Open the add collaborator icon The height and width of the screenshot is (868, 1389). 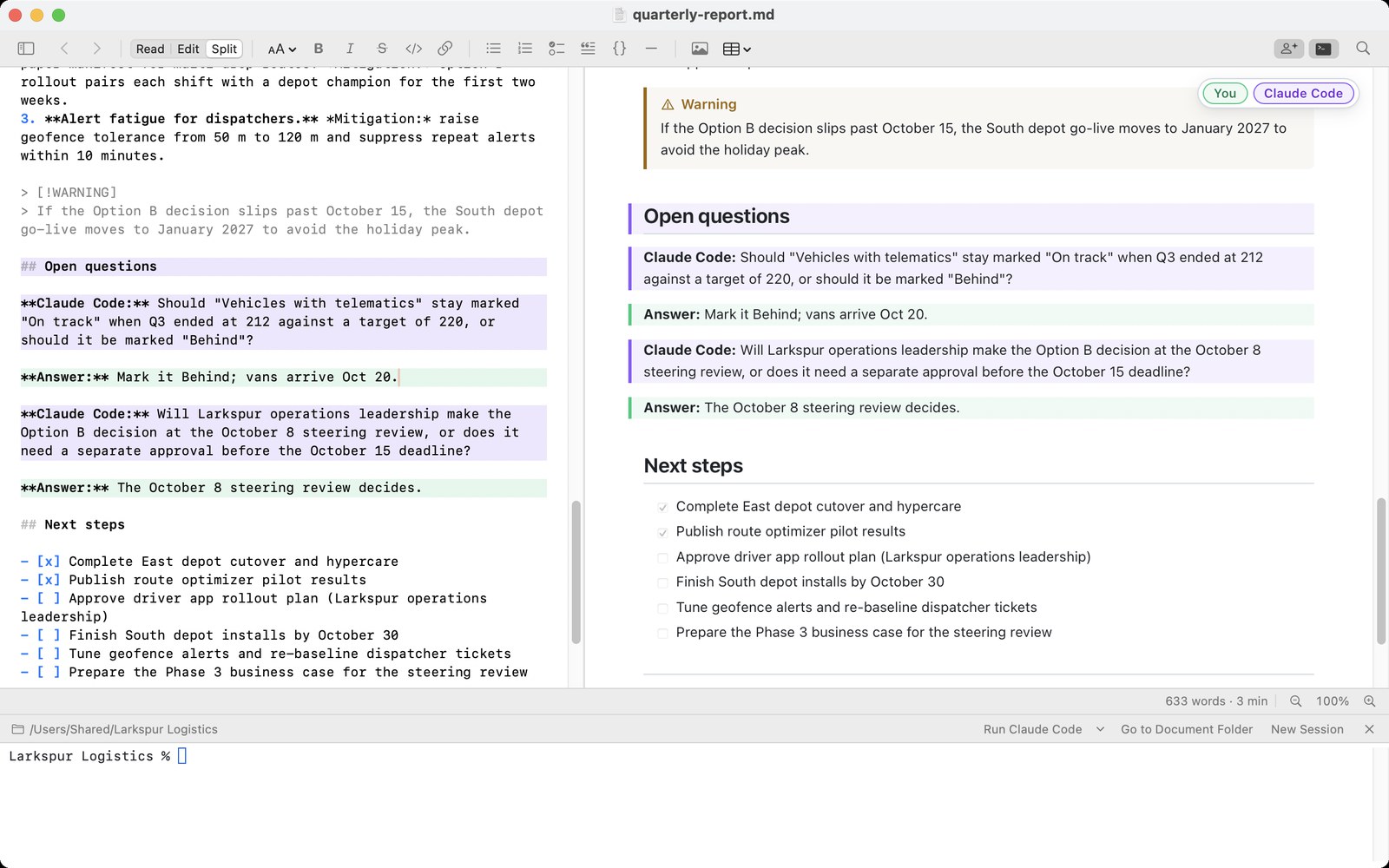(x=1288, y=49)
